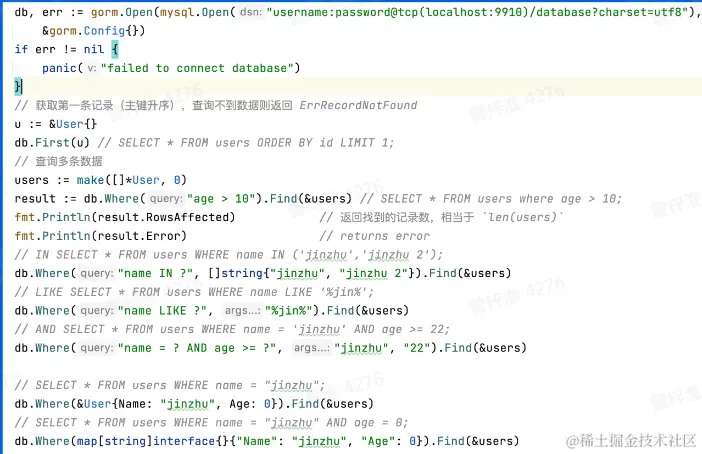702x454 pixels.
Task: Click the gorm.Open call in first line
Action: [x=122, y=12]
